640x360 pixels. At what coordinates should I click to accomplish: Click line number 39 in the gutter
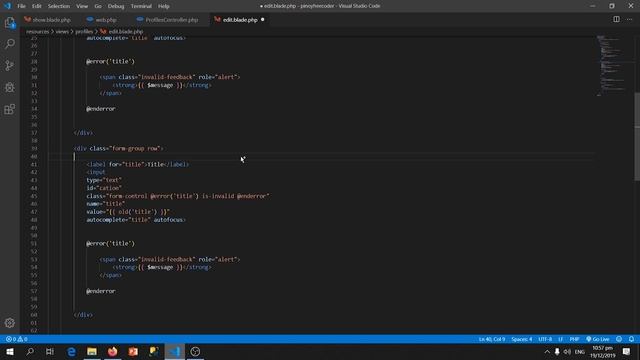(x=34, y=149)
